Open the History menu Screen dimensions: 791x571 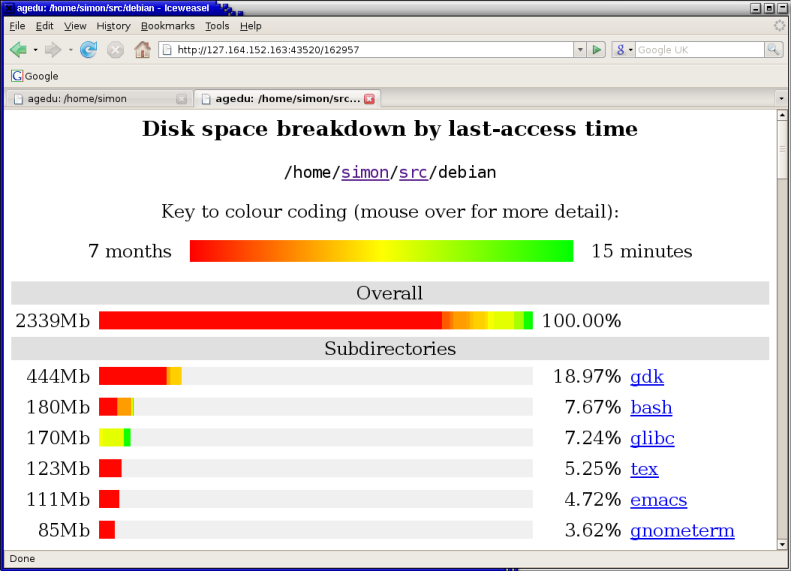click(x=114, y=26)
